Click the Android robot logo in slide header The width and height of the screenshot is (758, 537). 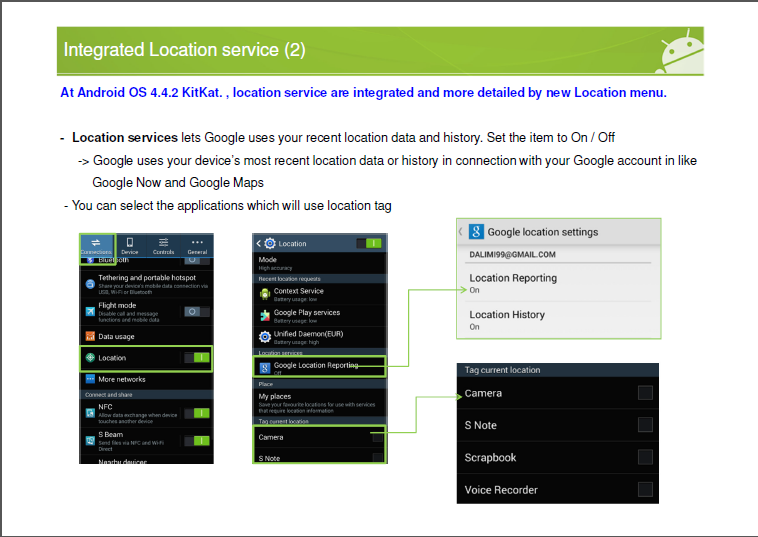pos(682,49)
